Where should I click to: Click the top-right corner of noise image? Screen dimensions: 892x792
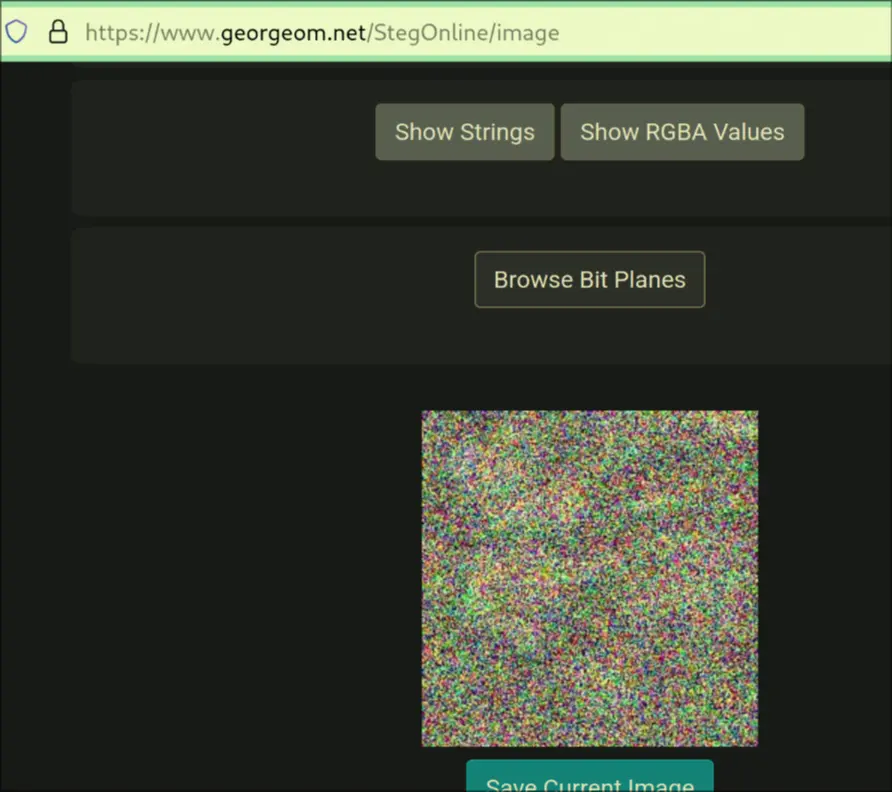[x=754, y=414]
